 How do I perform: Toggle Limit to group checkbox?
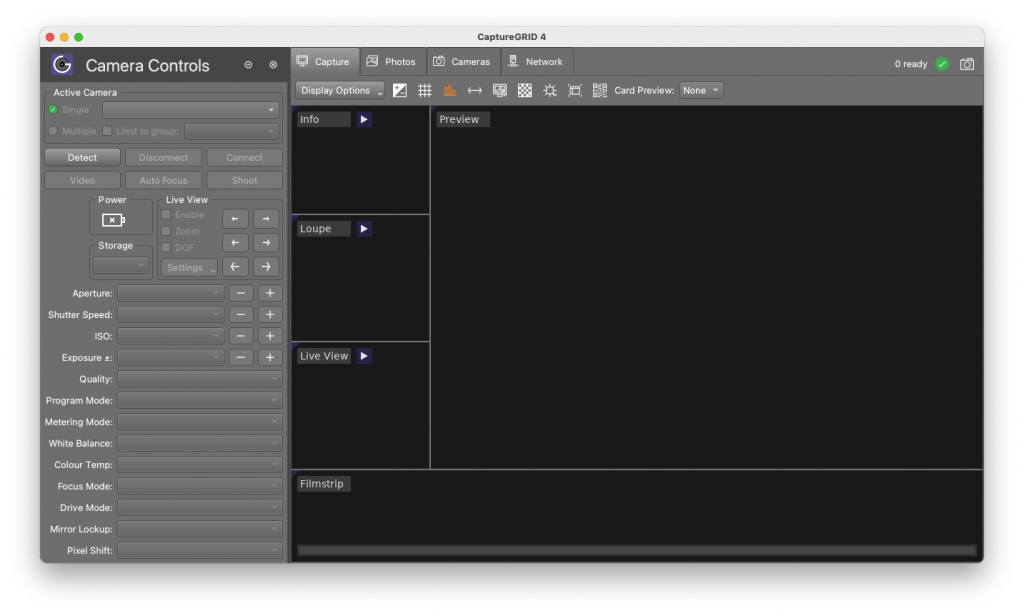click(x=107, y=131)
